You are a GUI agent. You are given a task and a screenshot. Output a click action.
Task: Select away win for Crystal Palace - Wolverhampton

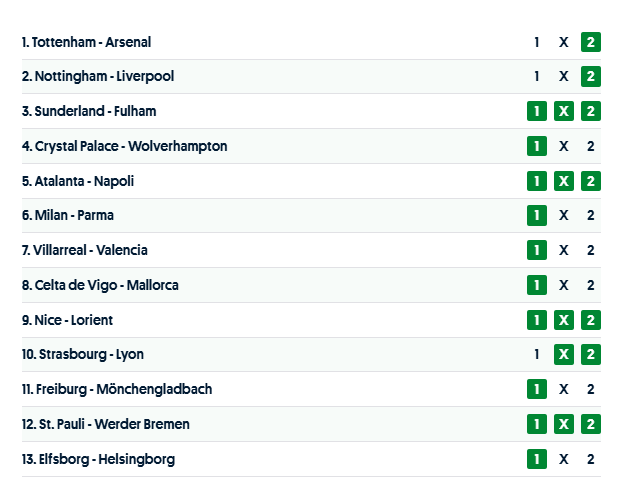coord(591,146)
